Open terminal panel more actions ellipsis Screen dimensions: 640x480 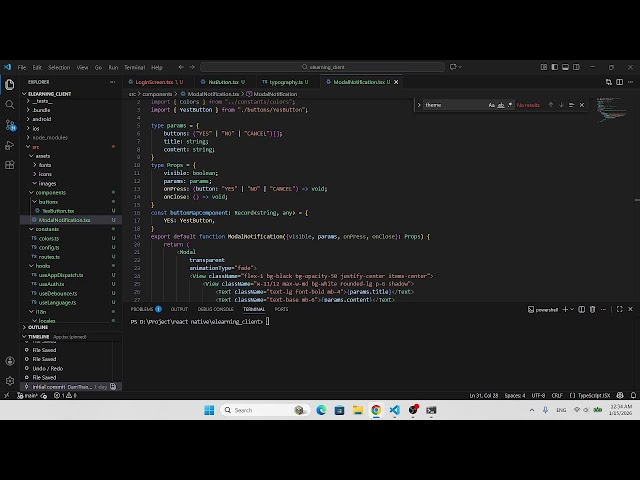pyautogui.click(x=604, y=309)
